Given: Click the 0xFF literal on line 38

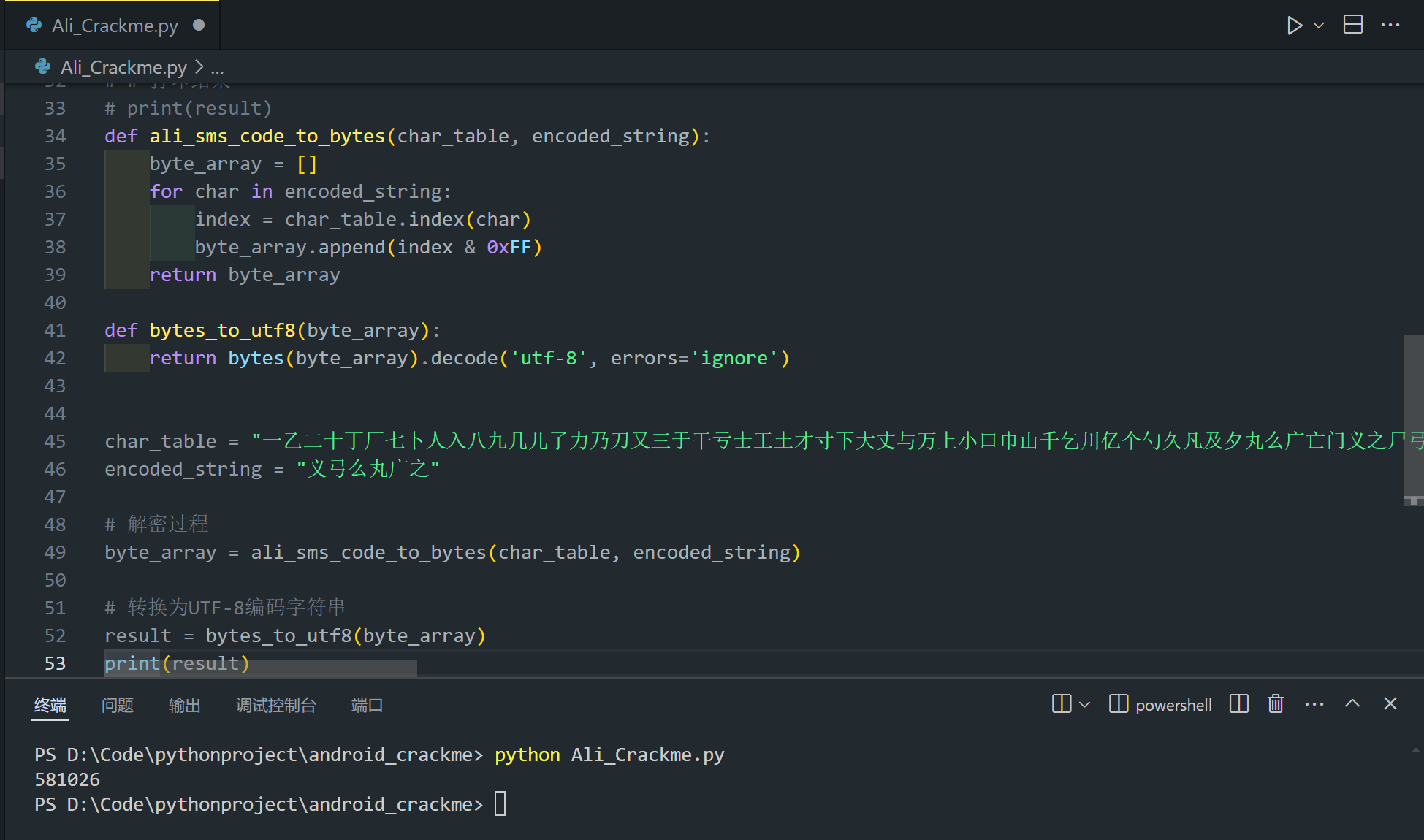Looking at the screenshot, I should [x=509, y=248].
